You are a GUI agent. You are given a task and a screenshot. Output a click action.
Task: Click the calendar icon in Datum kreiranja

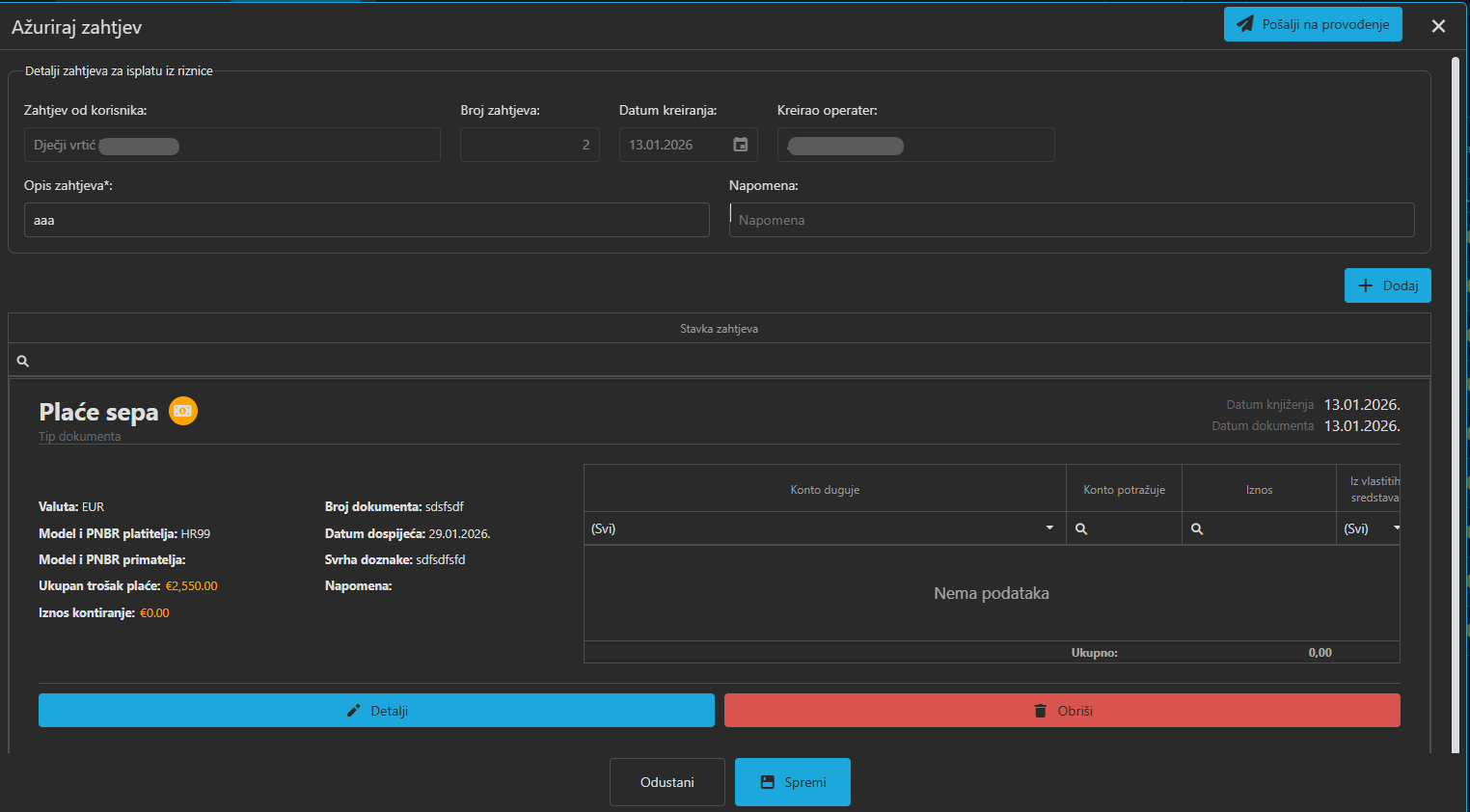(740, 145)
